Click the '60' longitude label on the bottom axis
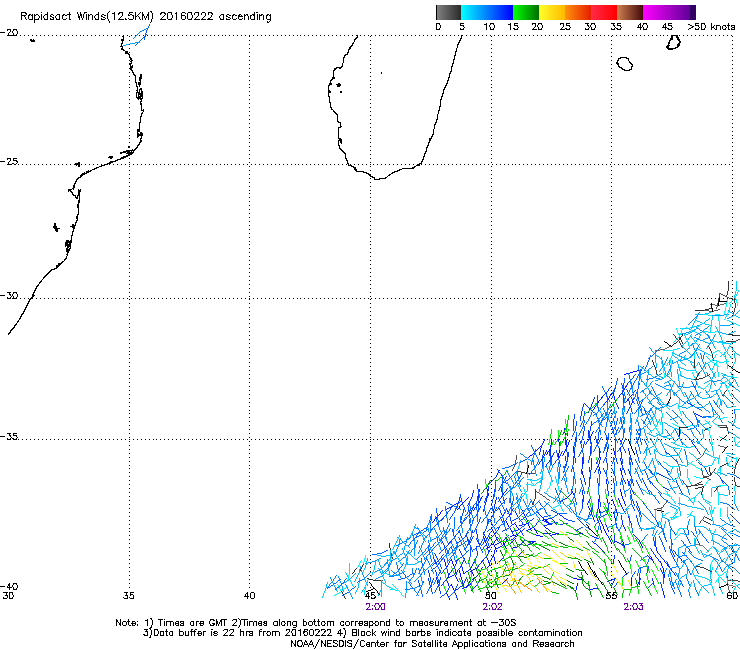The width and height of the screenshot is (740, 650). click(732, 596)
